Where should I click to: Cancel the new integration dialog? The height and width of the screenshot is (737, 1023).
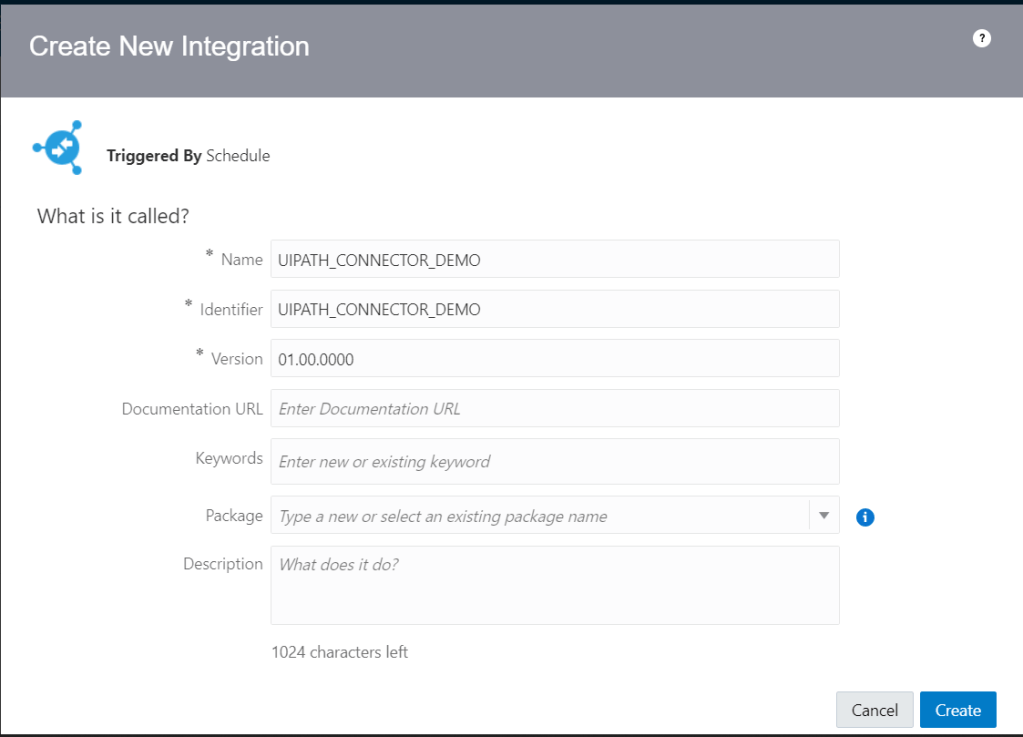coord(874,710)
